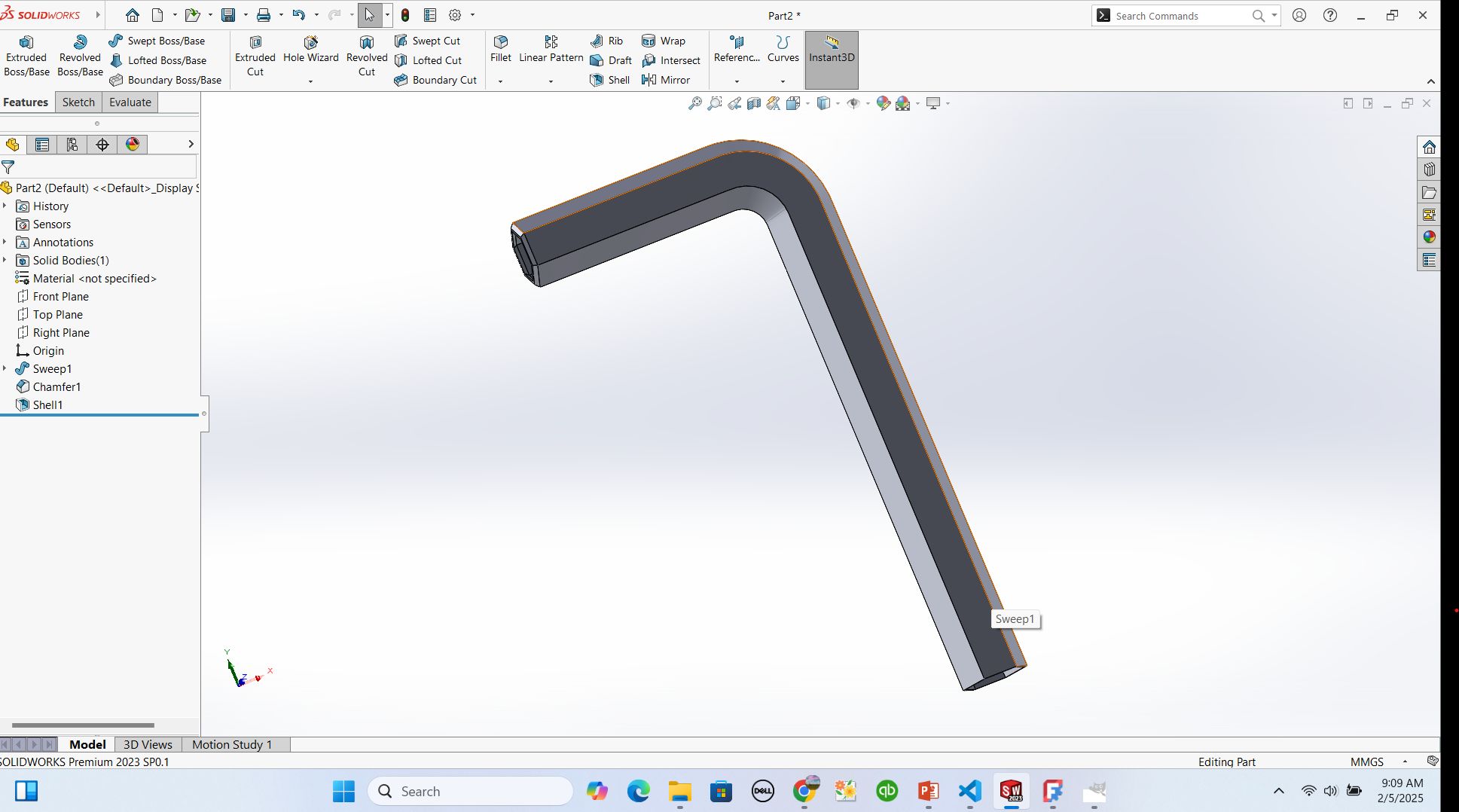Image resolution: width=1459 pixels, height=812 pixels.
Task: Open Motion Study 1 tab
Action: [232, 744]
